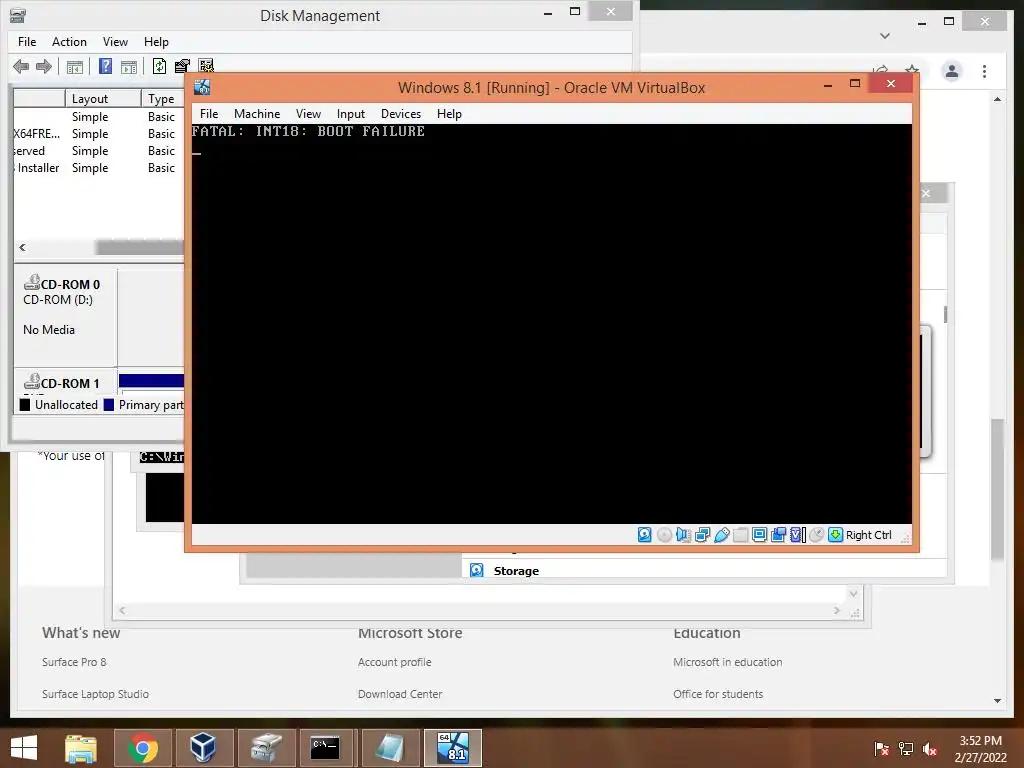Click the Type column header in Disk Management
This screenshot has height=768, width=1024.
click(163, 99)
